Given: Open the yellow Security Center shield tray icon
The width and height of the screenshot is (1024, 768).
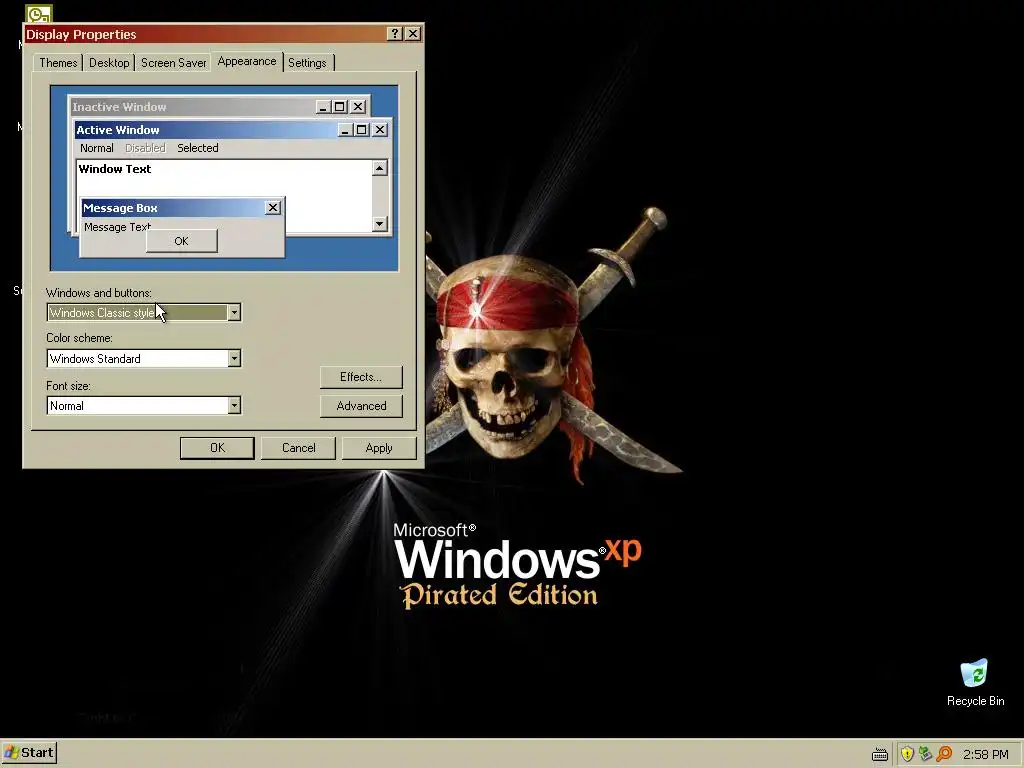Looking at the screenshot, I should tap(907, 754).
